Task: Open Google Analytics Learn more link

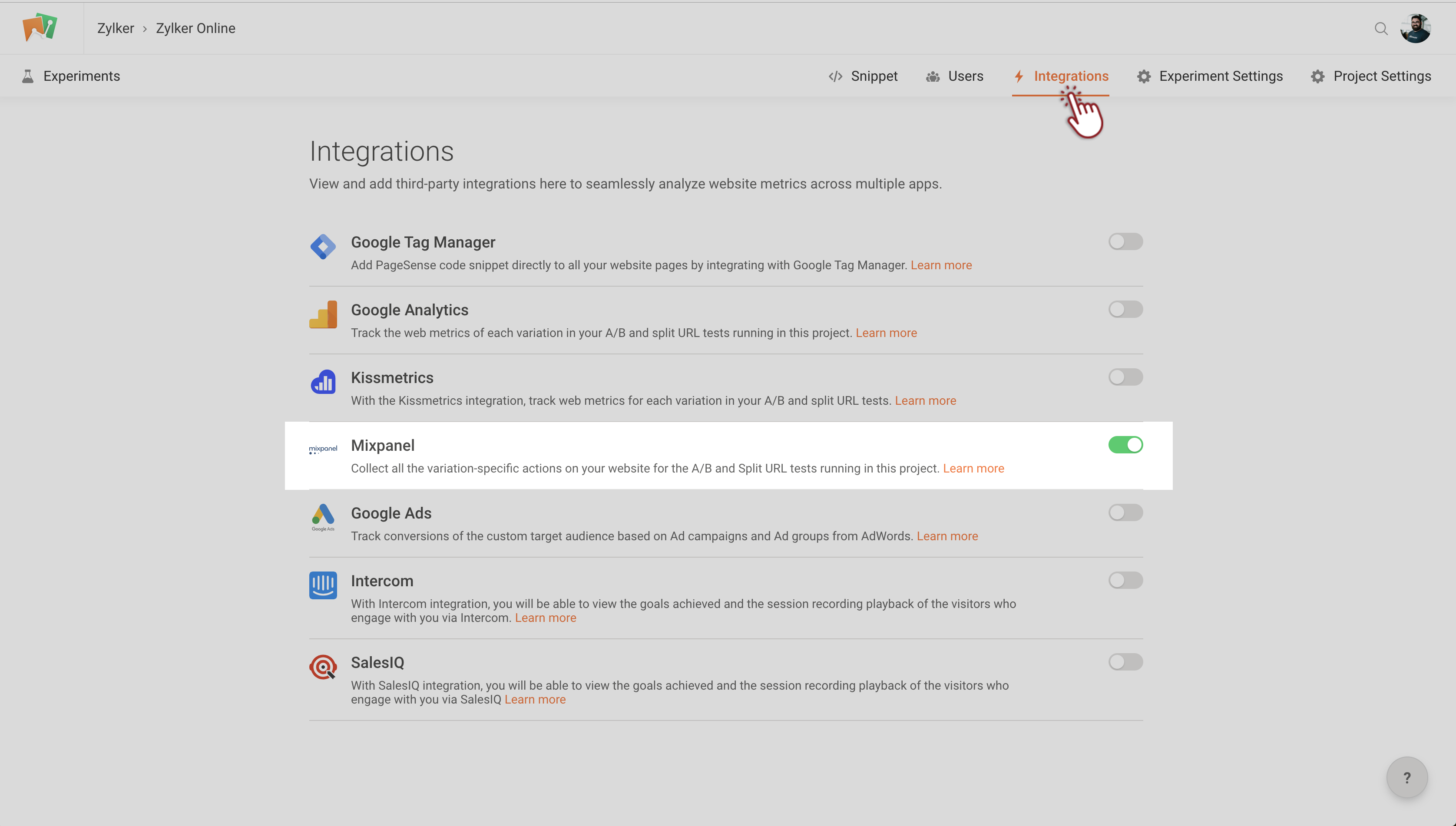Action: pyautogui.click(x=886, y=333)
